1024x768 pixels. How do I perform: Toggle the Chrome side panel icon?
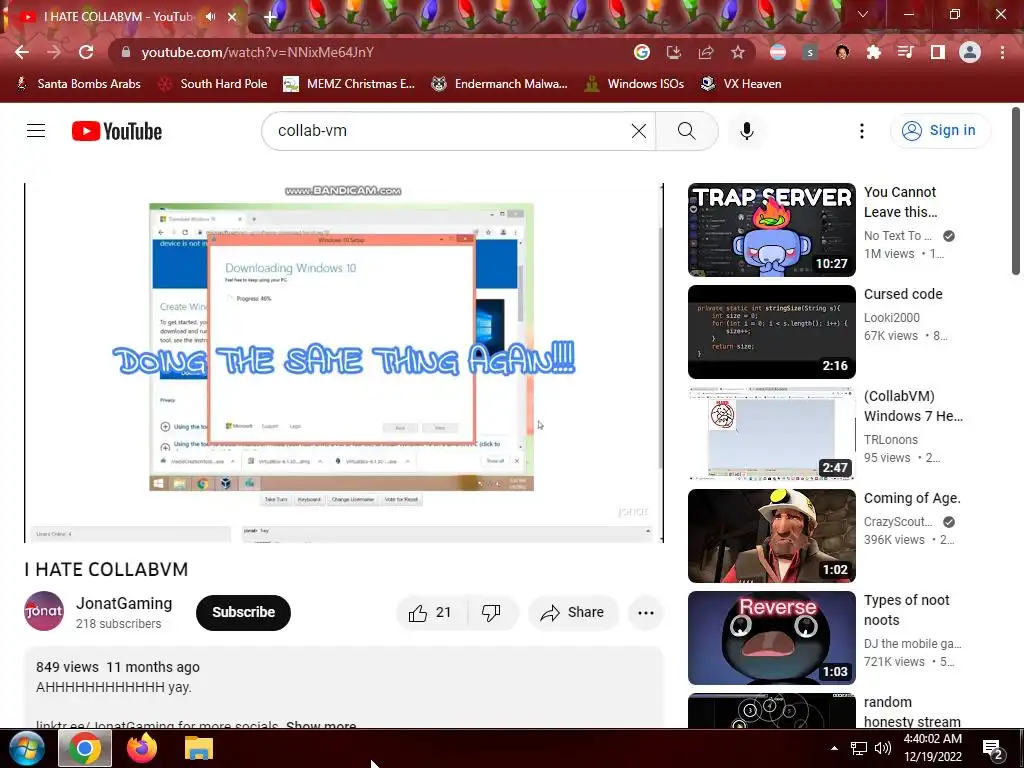pyautogui.click(x=938, y=52)
